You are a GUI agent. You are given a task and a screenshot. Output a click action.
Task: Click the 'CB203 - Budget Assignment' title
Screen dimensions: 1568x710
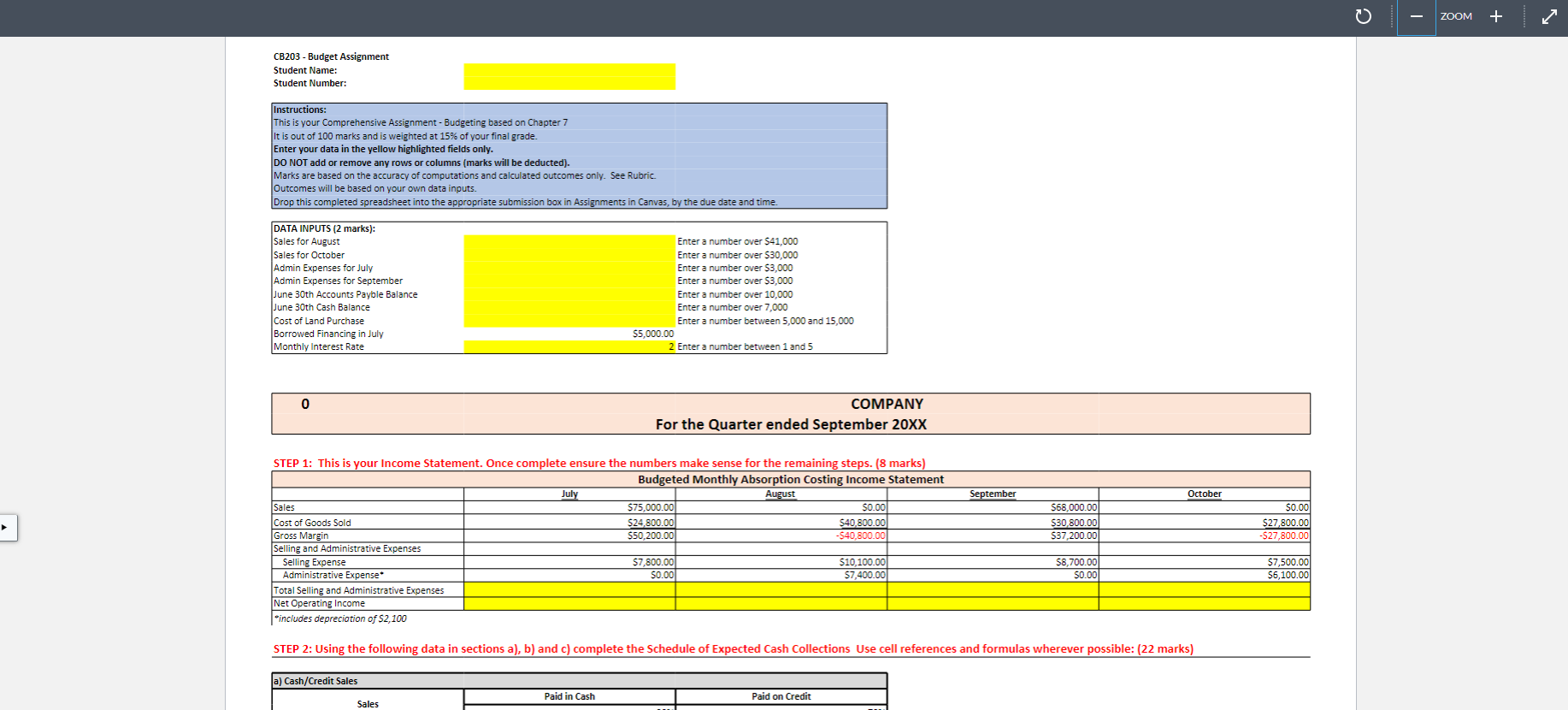pyautogui.click(x=331, y=56)
